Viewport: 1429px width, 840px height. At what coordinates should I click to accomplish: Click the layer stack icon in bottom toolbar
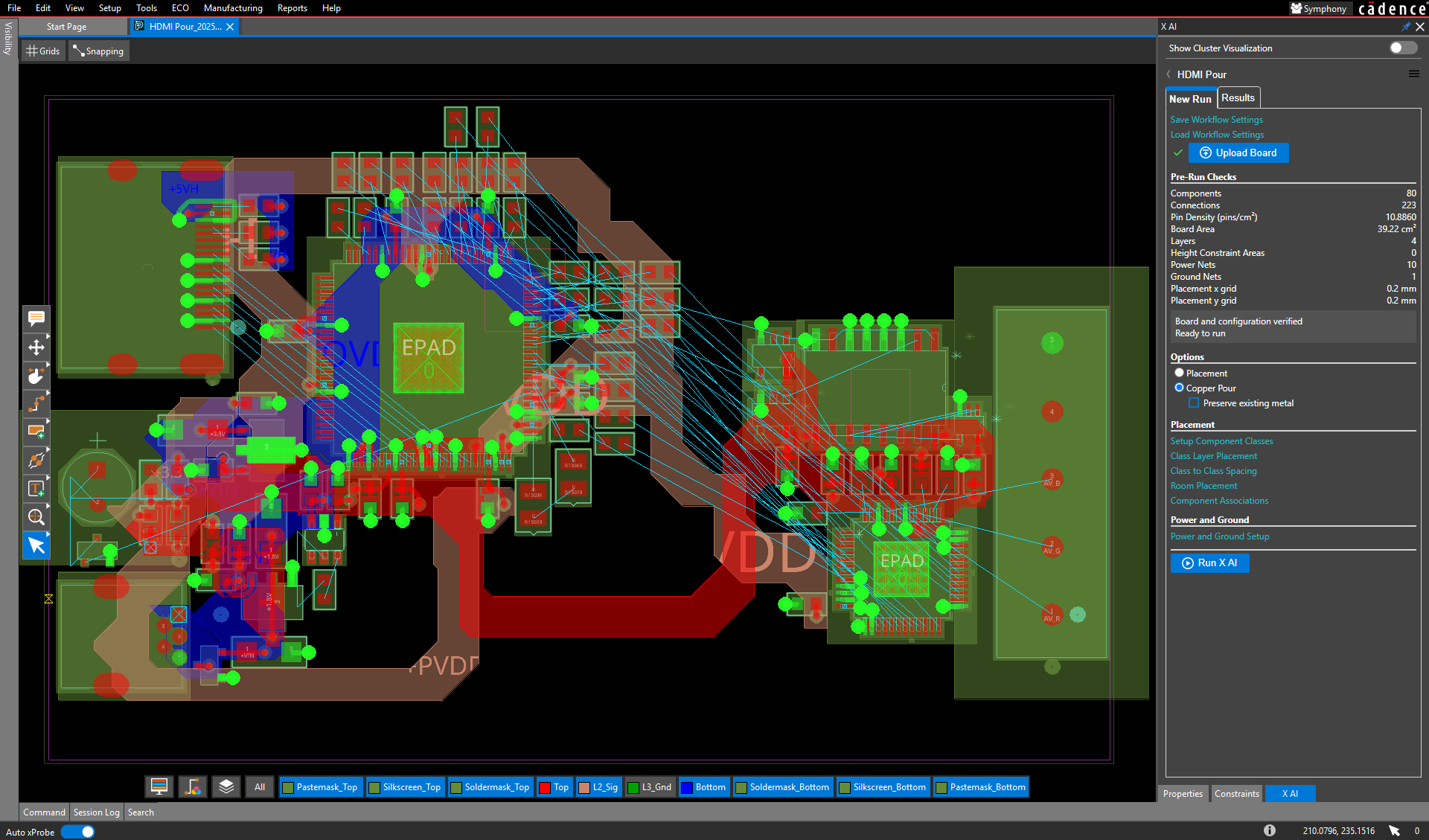pos(226,786)
